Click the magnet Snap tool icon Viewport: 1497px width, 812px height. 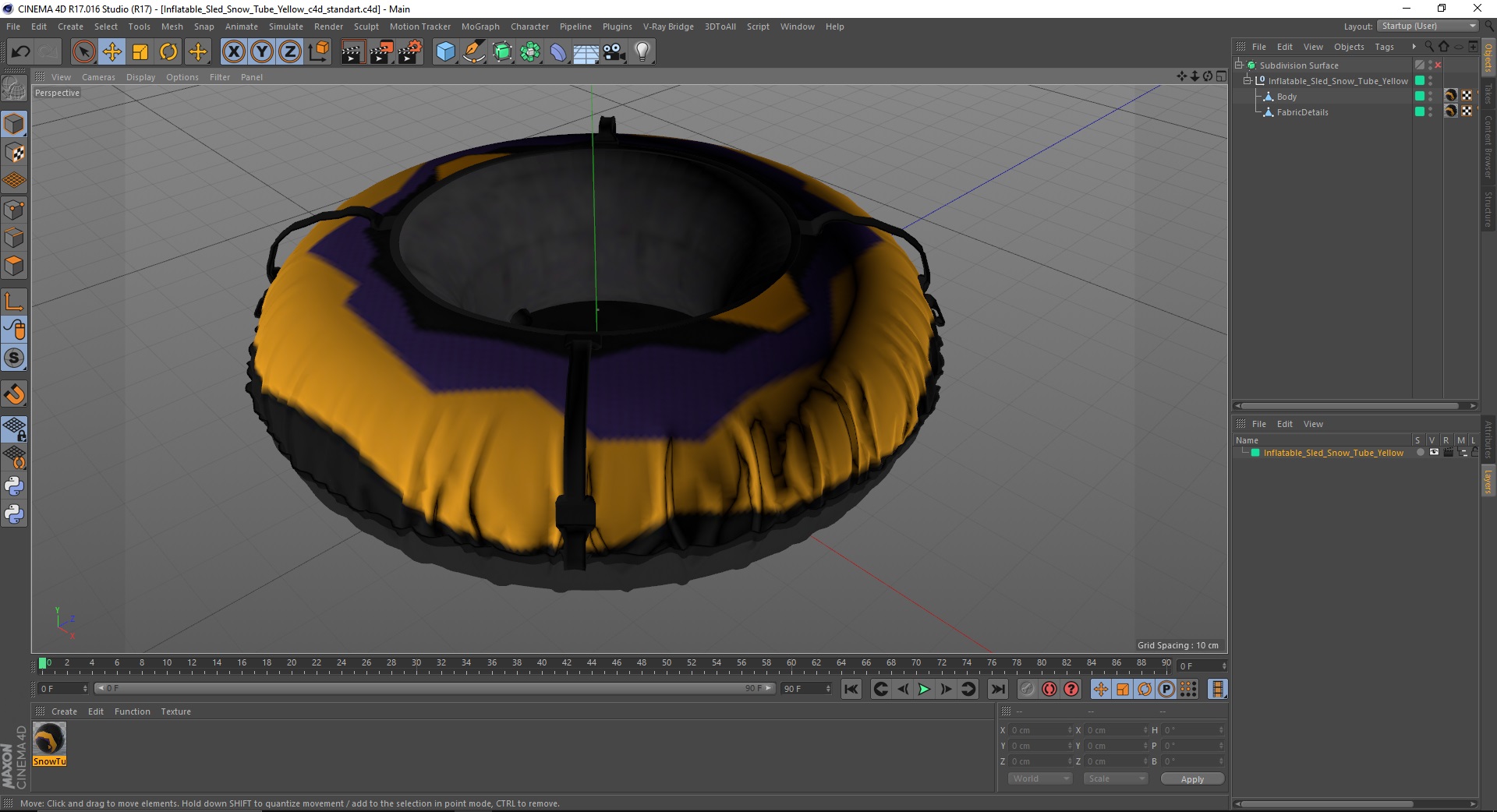(14, 394)
